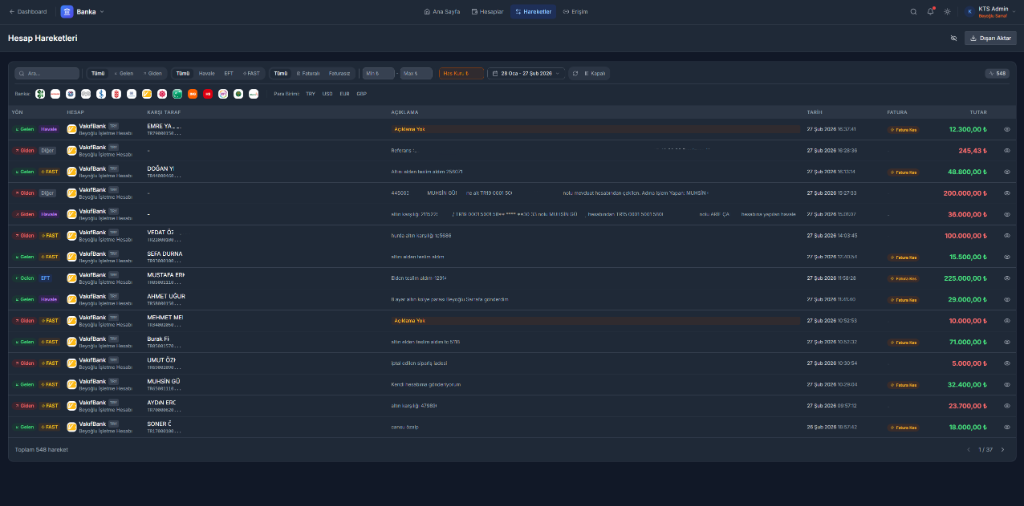The width and height of the screenshot is (1024, 506).
Task: Click the eye icon on 225.000,00 row
Action: pyautogui.click(x=1007, y=278)
